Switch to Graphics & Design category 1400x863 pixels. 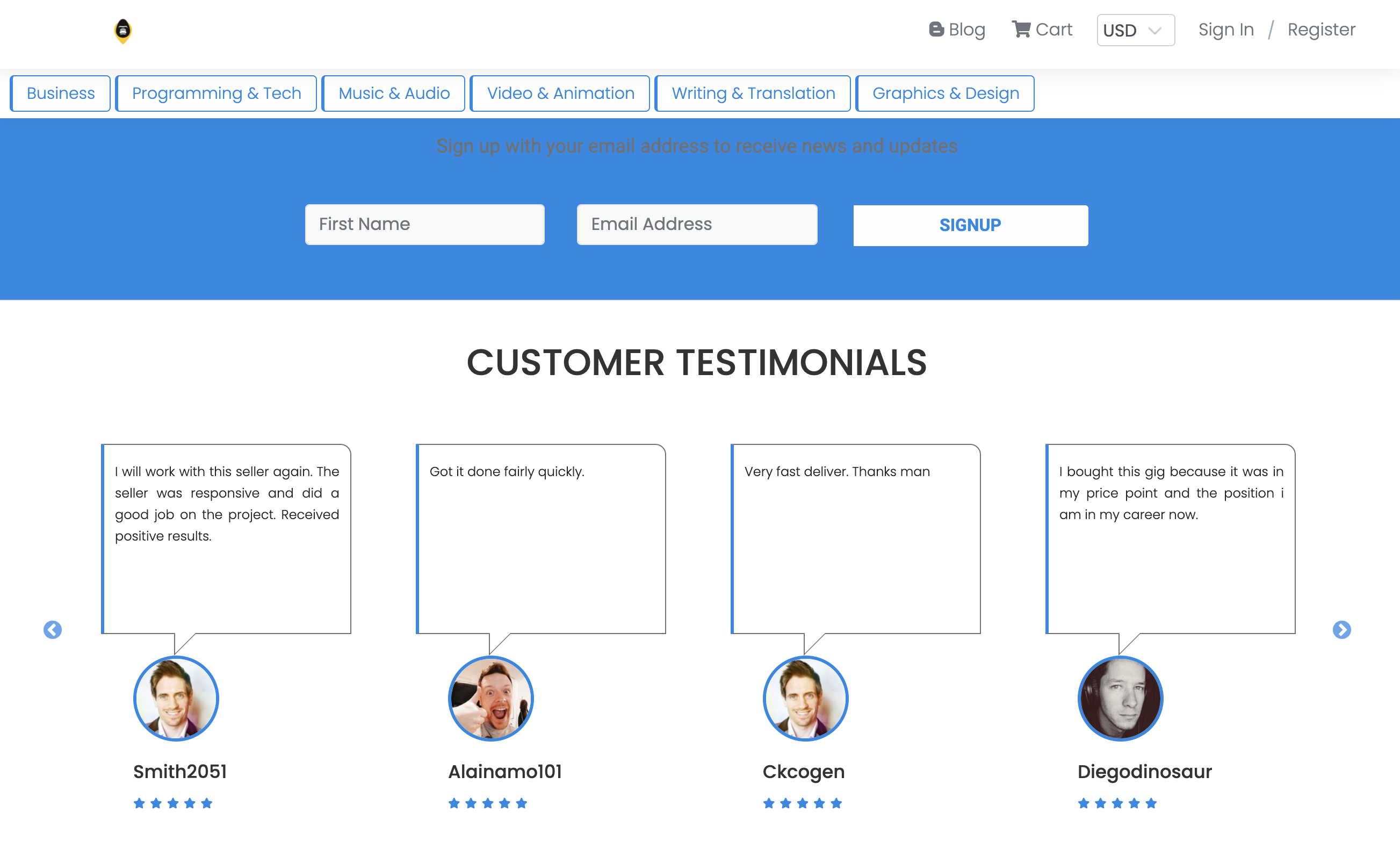click(x=945, y=93)
